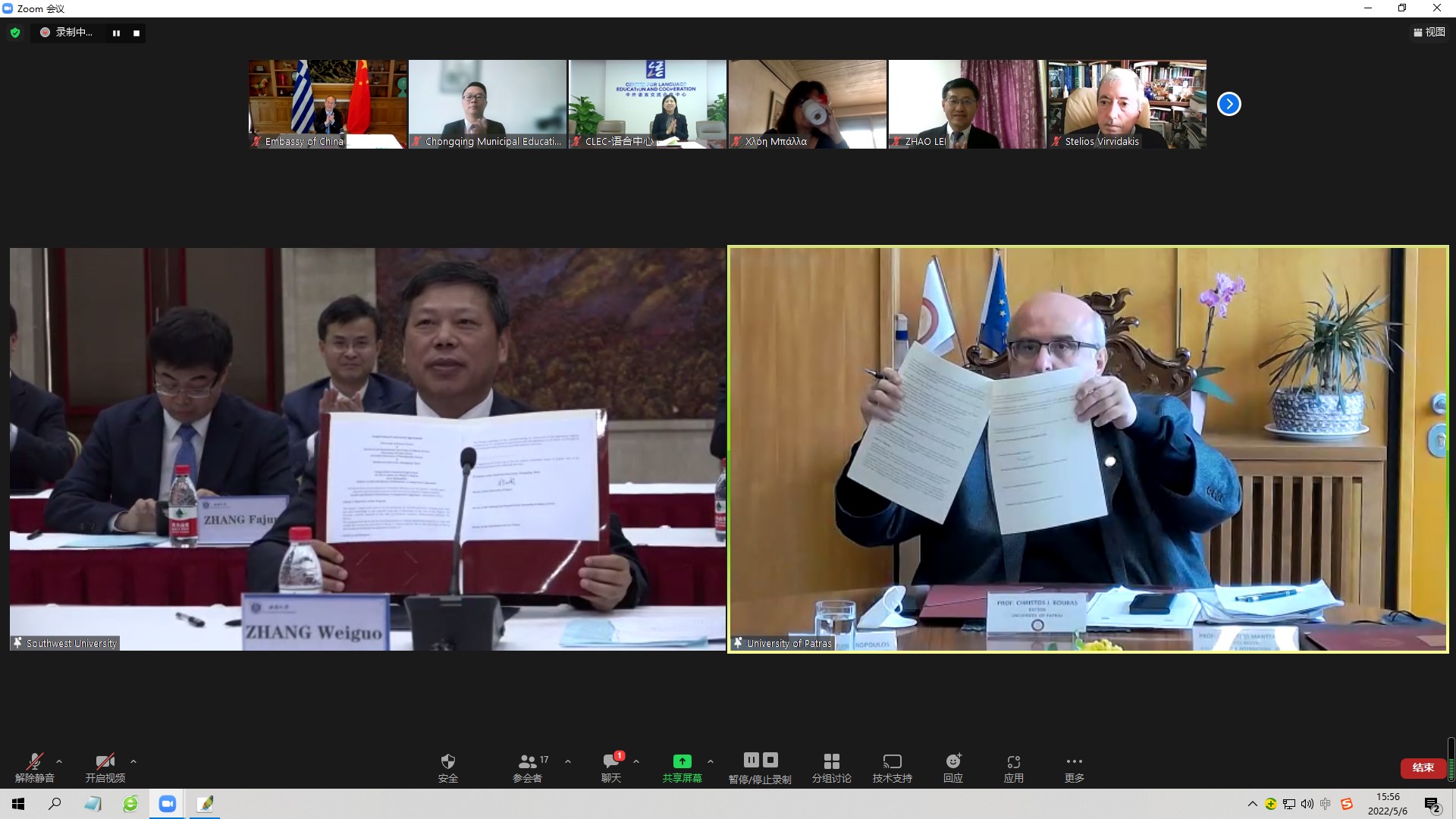Expand chat options arrow beside 聊天

click(x=636, y=761)
